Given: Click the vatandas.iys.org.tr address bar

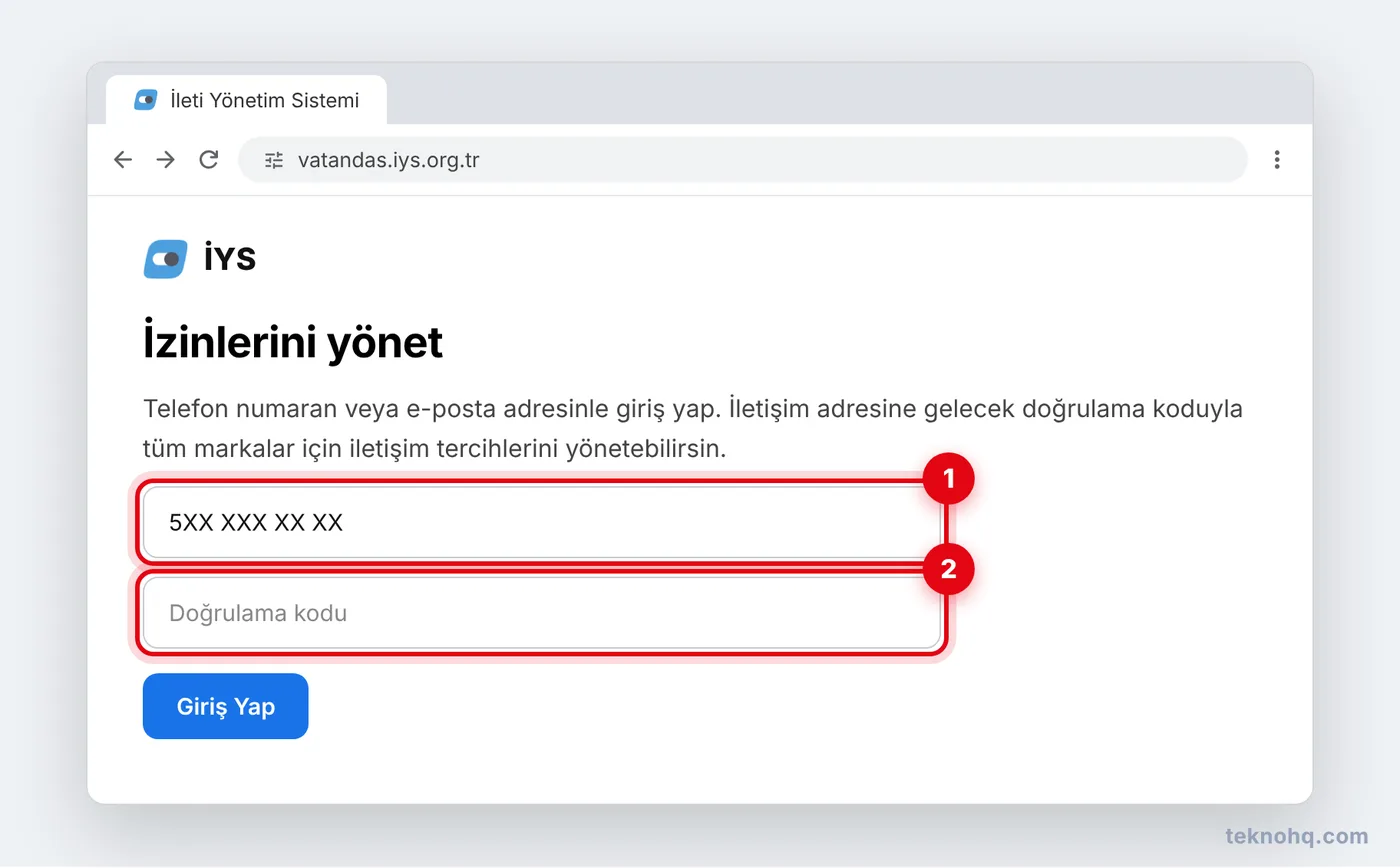Looking at the screenshot, I should point(743,160).
